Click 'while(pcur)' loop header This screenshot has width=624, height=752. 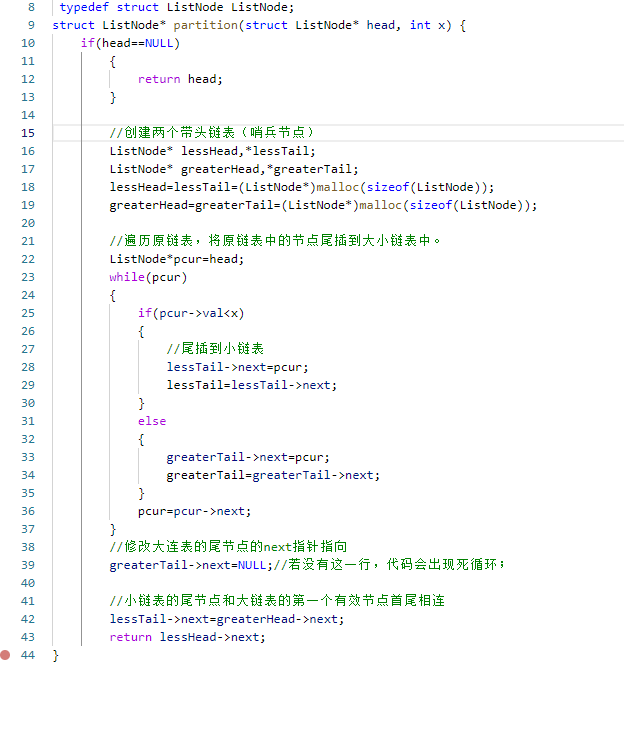148,277
